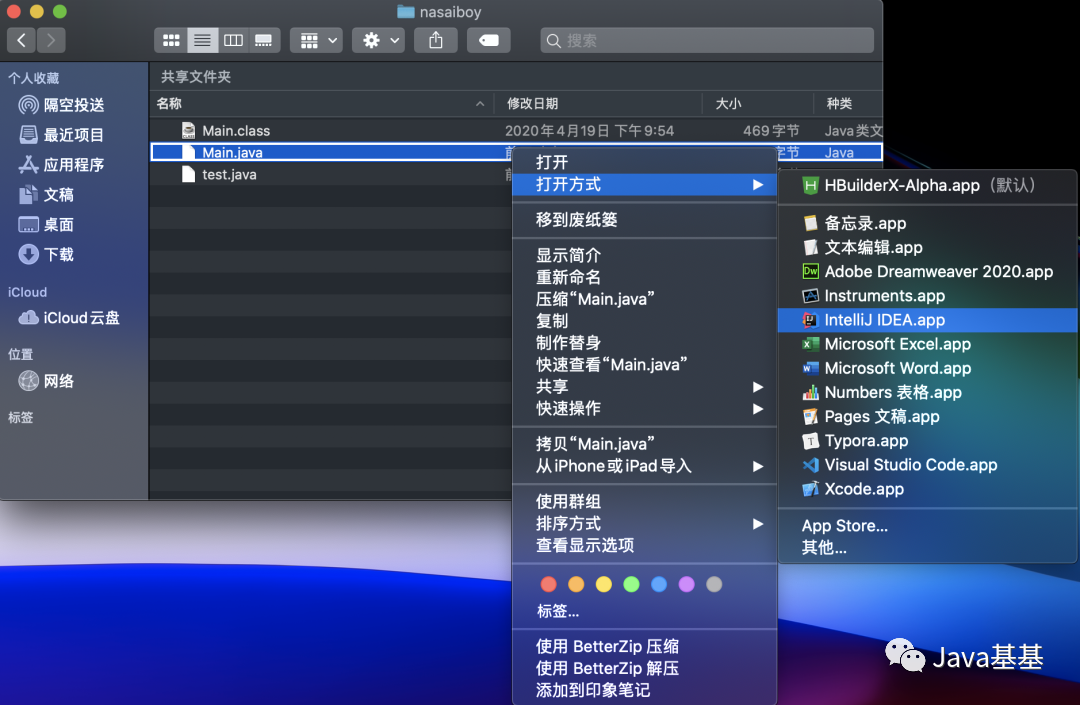Viewport: 1080px width, 705px height.
Task: Expand the 排序方式 submenu
Action: point(645,524)
